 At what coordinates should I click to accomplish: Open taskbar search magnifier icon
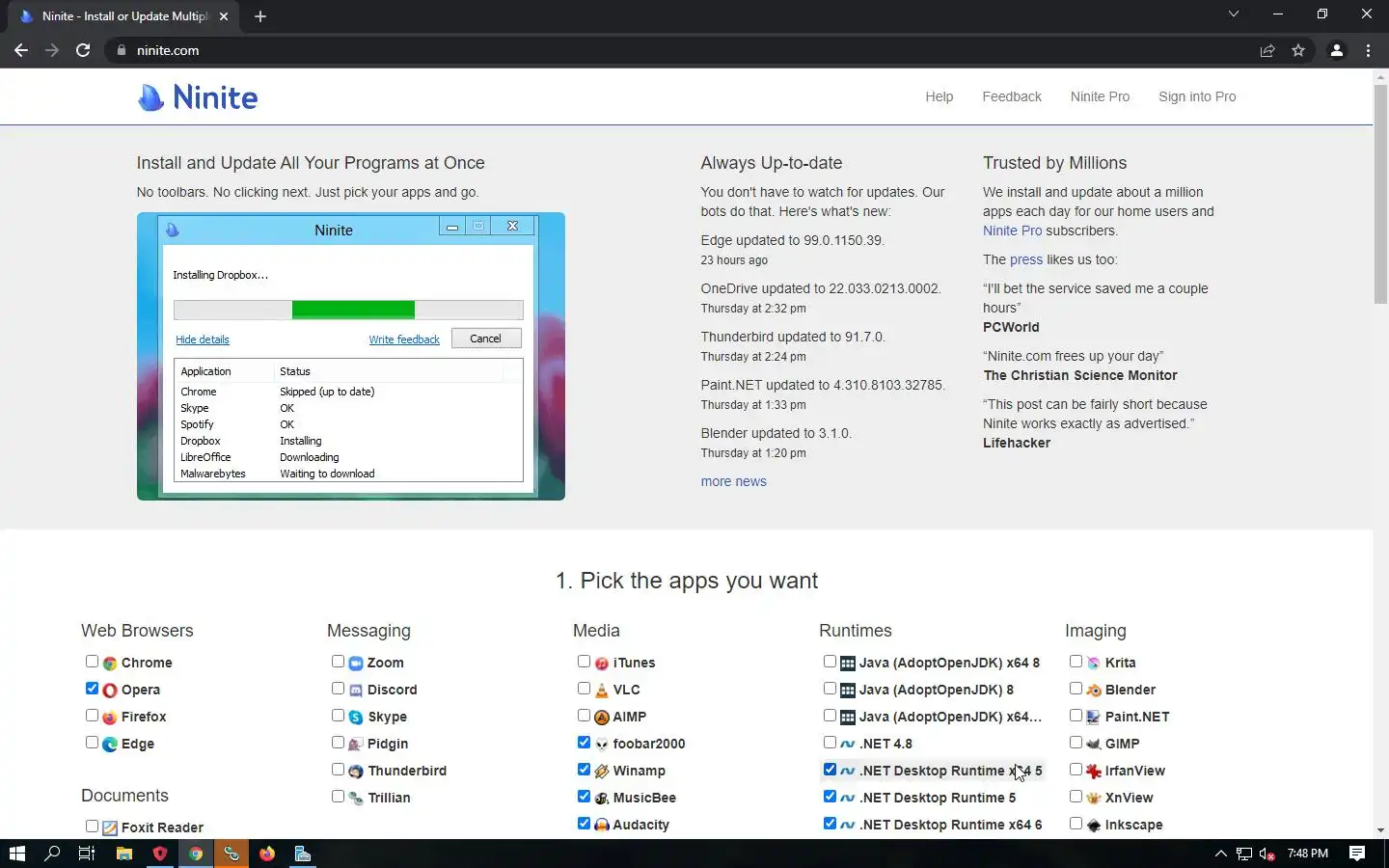52,854
